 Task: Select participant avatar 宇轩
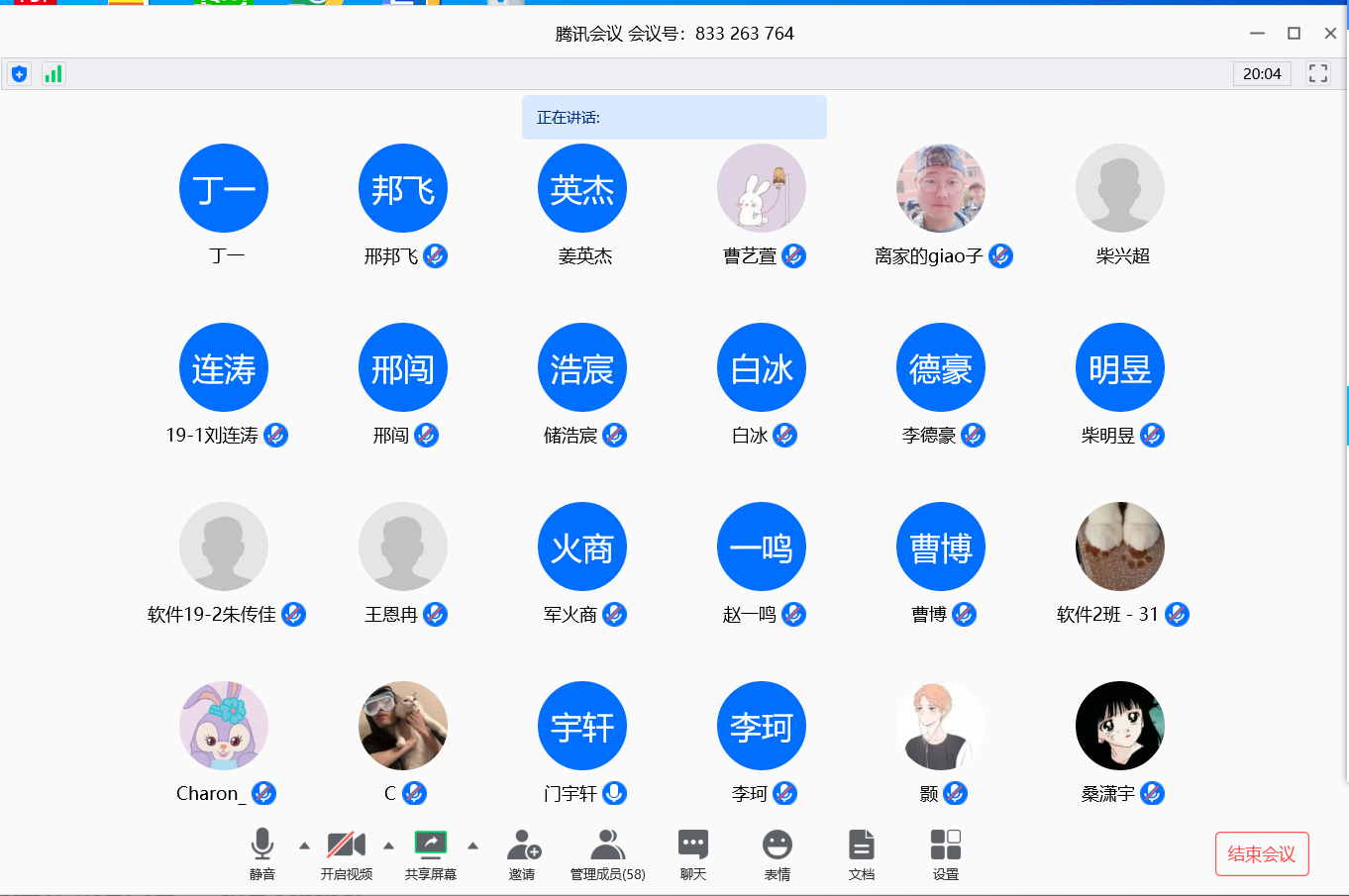(582, 726)
